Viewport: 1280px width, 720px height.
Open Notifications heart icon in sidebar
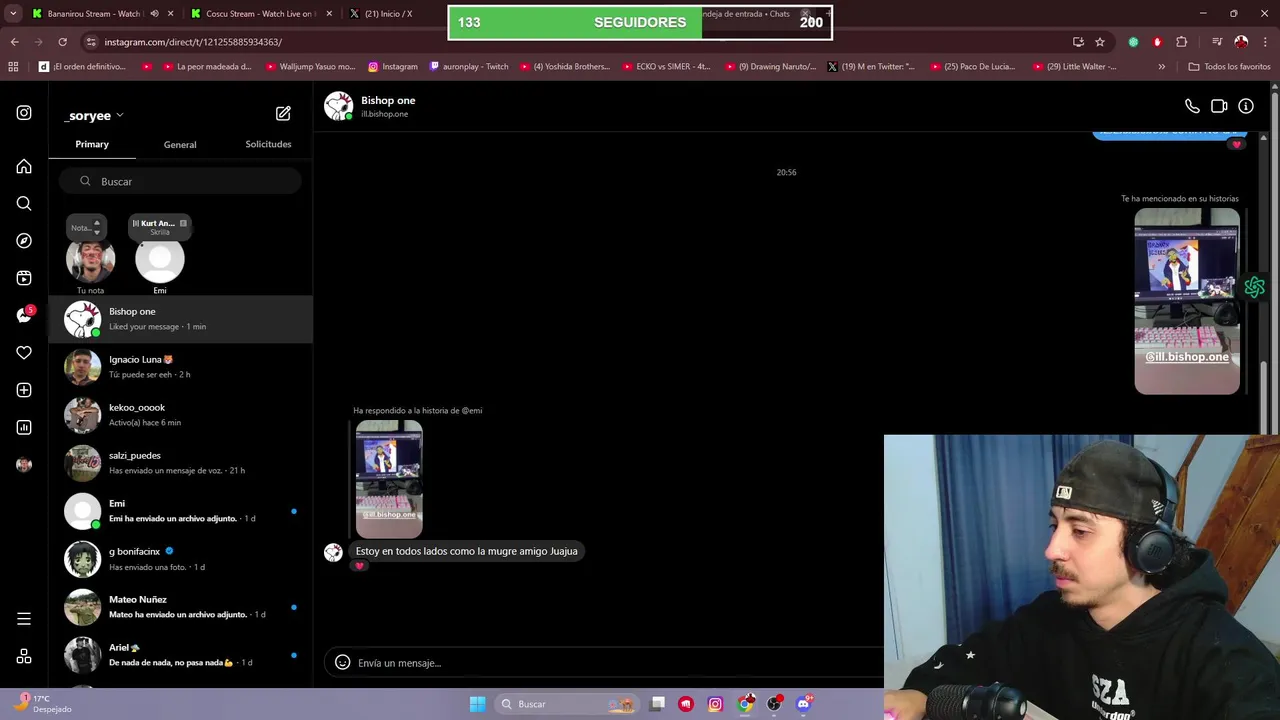point(24,353)
